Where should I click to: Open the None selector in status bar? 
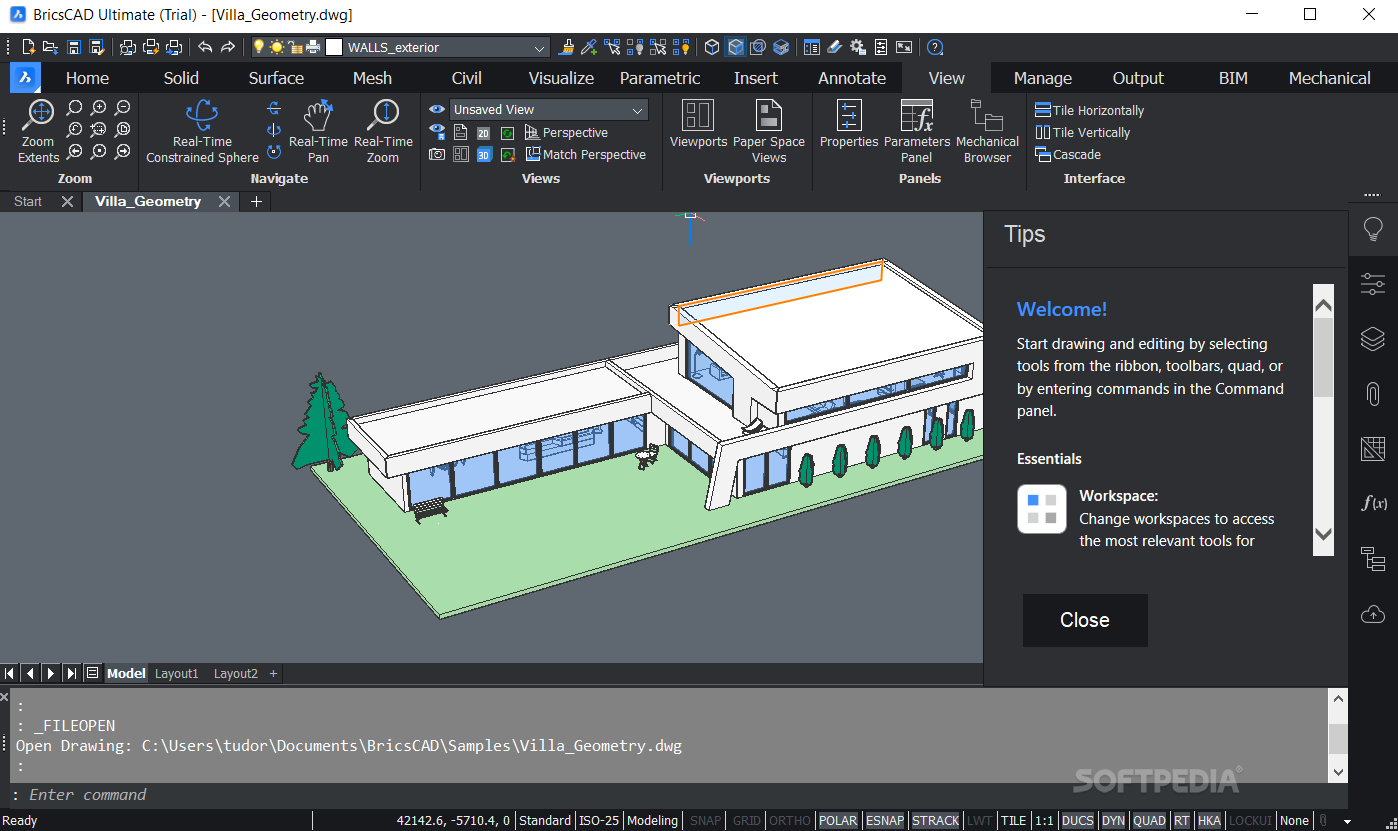coord(1294,820)
